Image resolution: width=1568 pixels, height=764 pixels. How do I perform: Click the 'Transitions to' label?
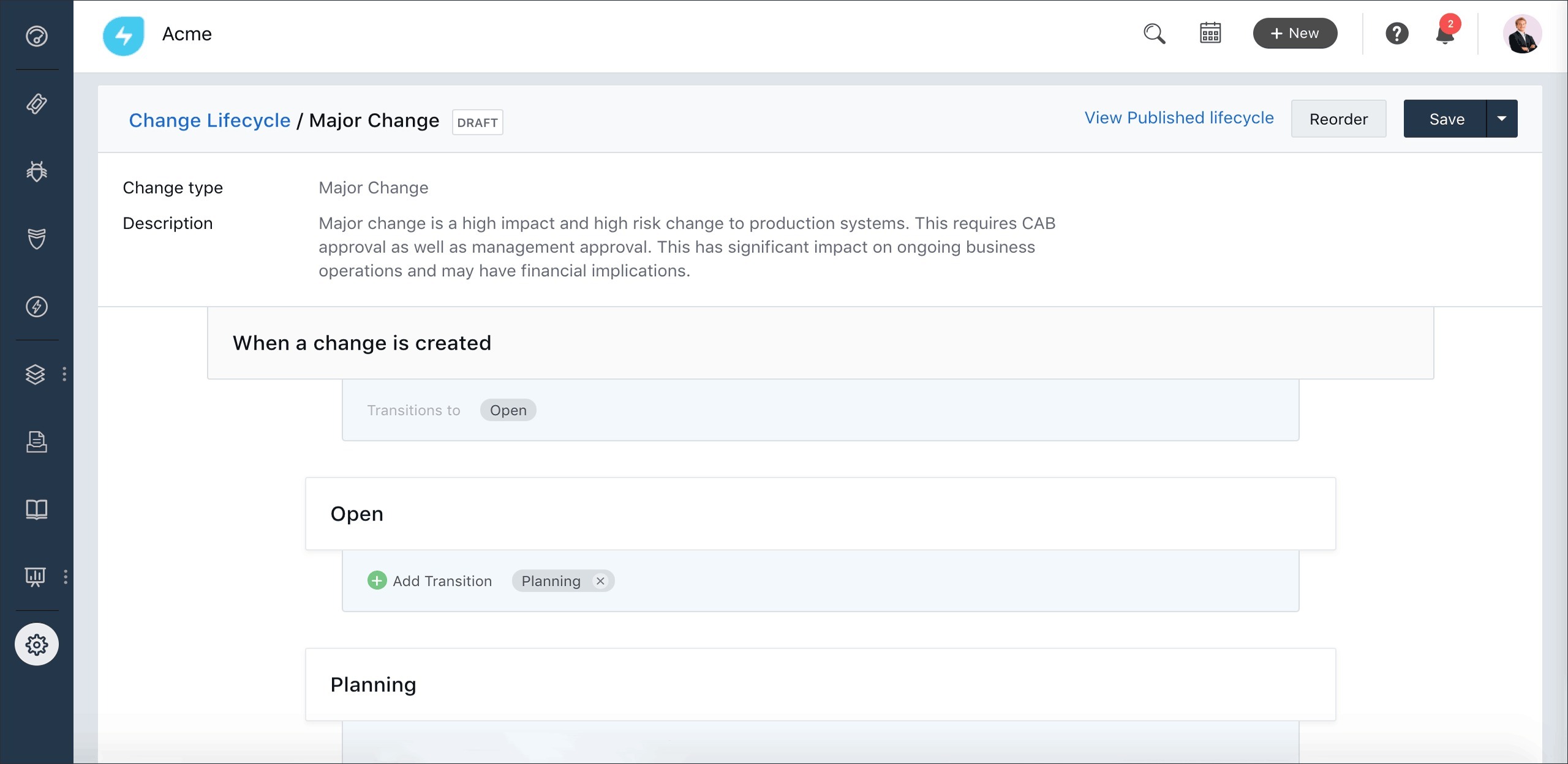click(413, 410)
